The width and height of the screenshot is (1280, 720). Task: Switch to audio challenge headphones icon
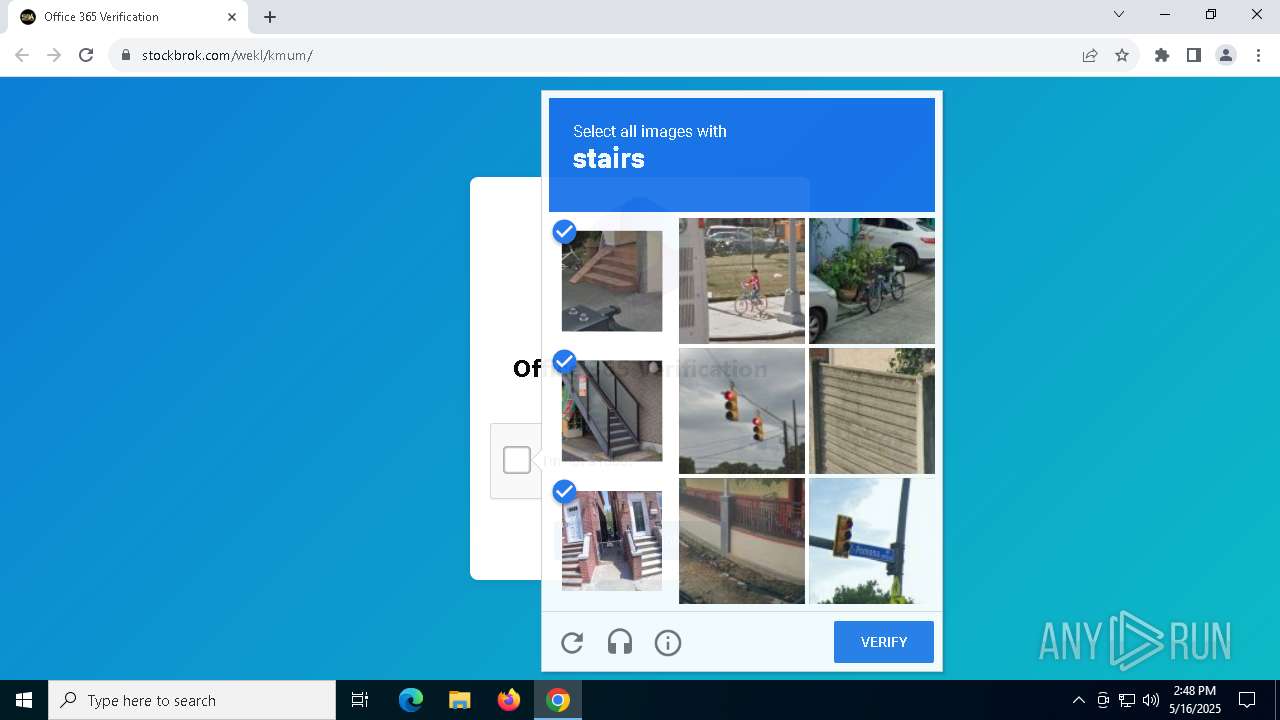point(620,643)
